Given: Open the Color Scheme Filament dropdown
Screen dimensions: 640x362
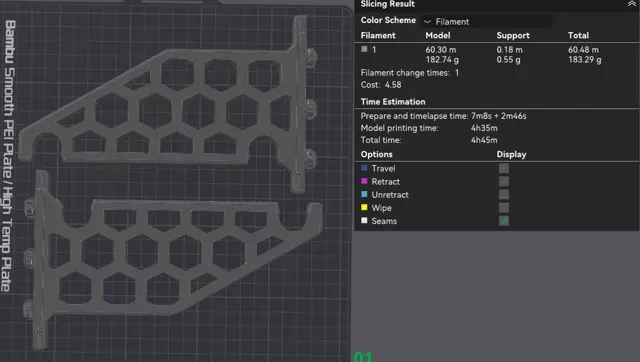Looking at the screenshot, I should pyautogui.click(x=487, y=22).
